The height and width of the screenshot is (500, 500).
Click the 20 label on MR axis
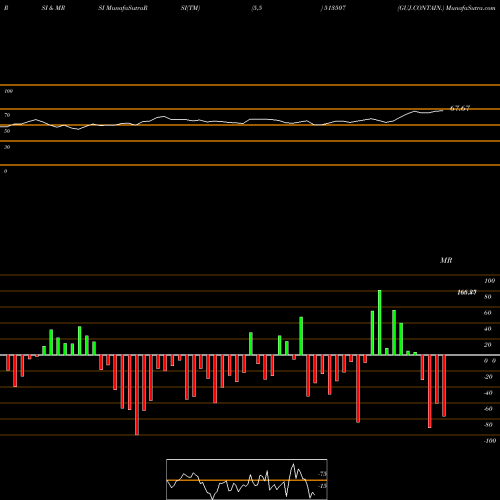click(487, 345)
